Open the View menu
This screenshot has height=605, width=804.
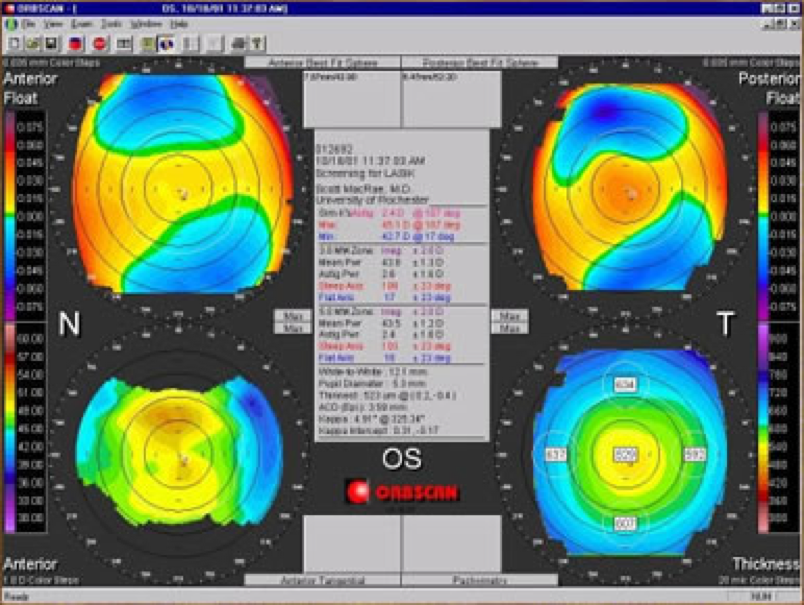coord(52,24)
